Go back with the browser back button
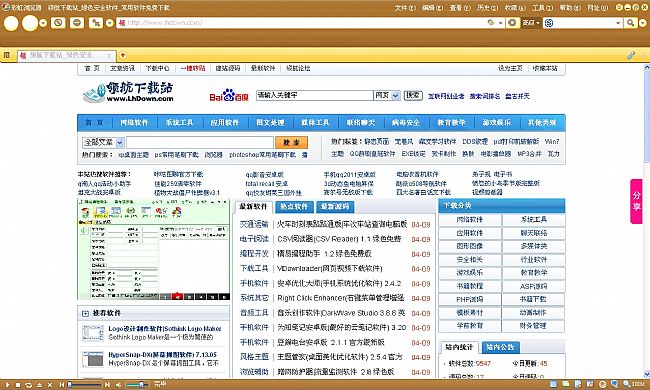Image resolution: width=650 pixels, height=390 pixels. click(x=11, y=23)
